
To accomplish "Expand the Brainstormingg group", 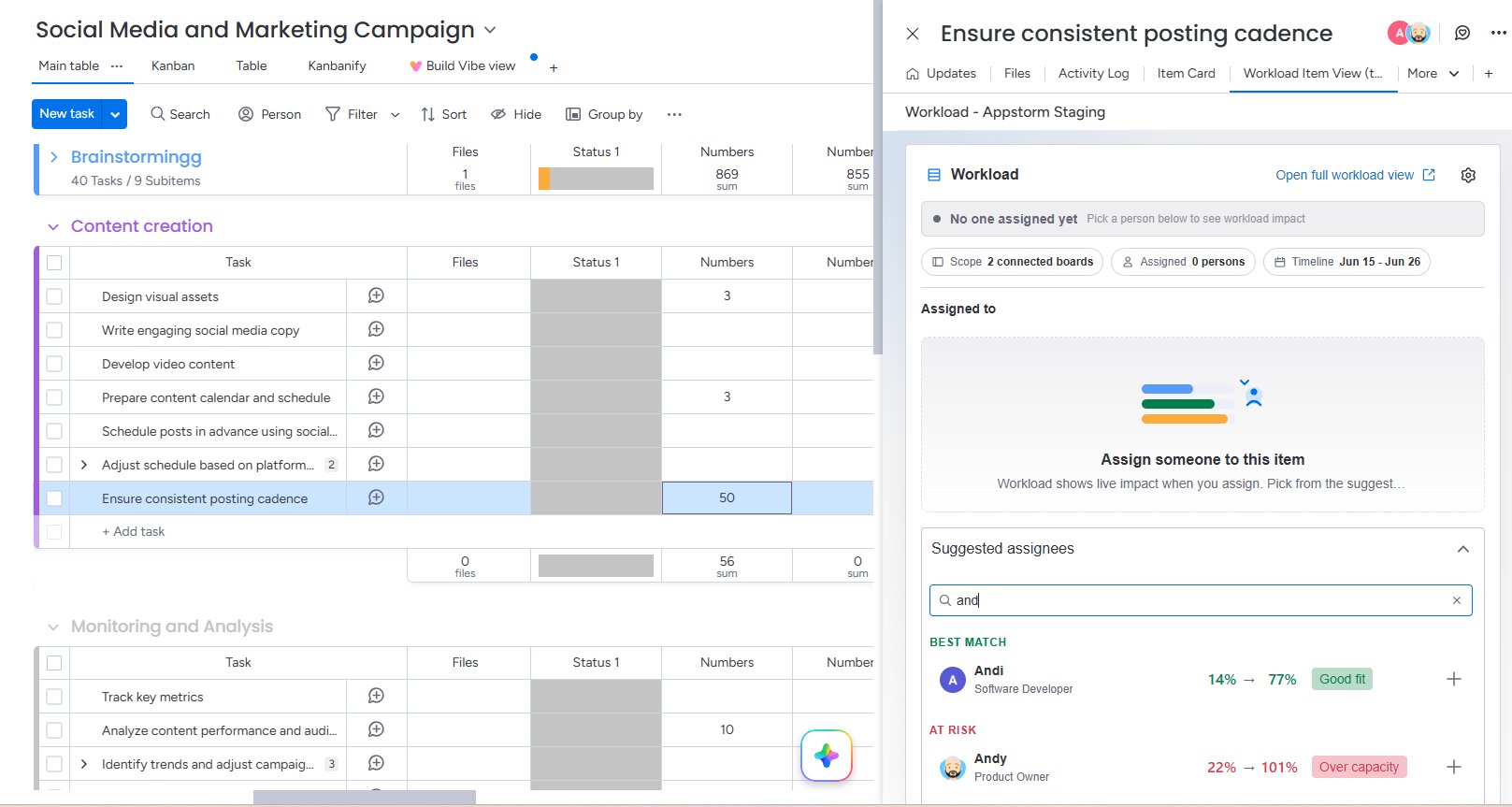I will [54, 157].
